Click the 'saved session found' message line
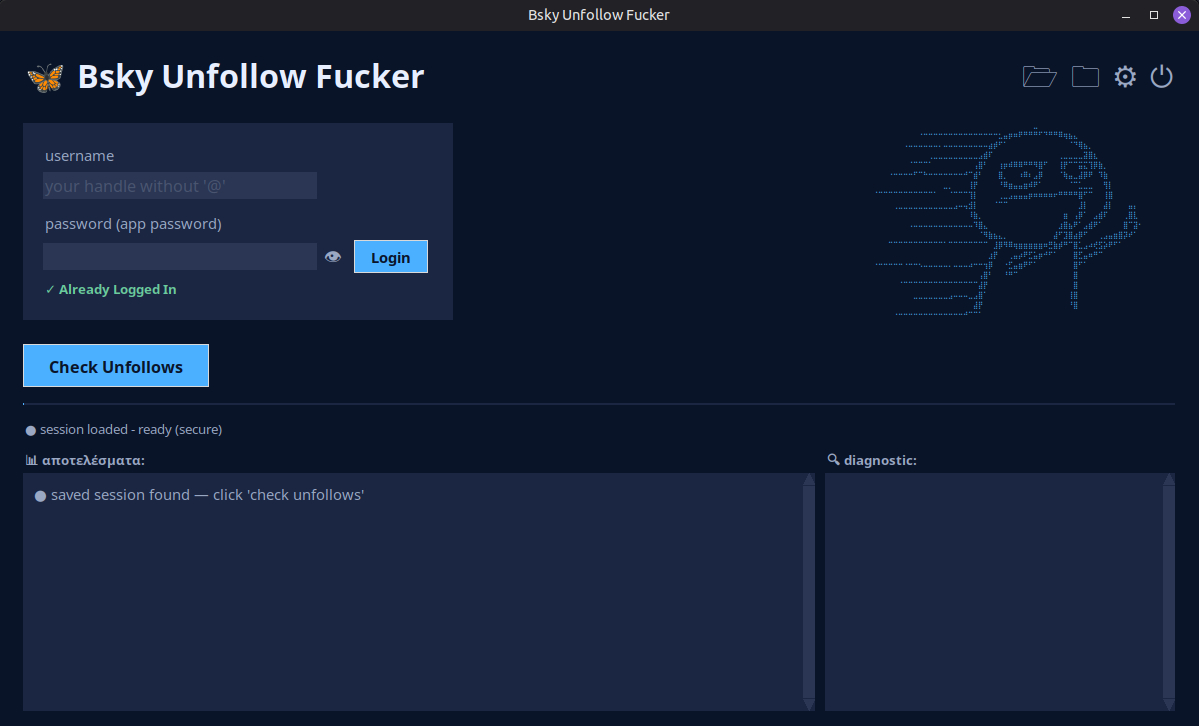This screenshot has width=1199, height=726. coord(207,495)
